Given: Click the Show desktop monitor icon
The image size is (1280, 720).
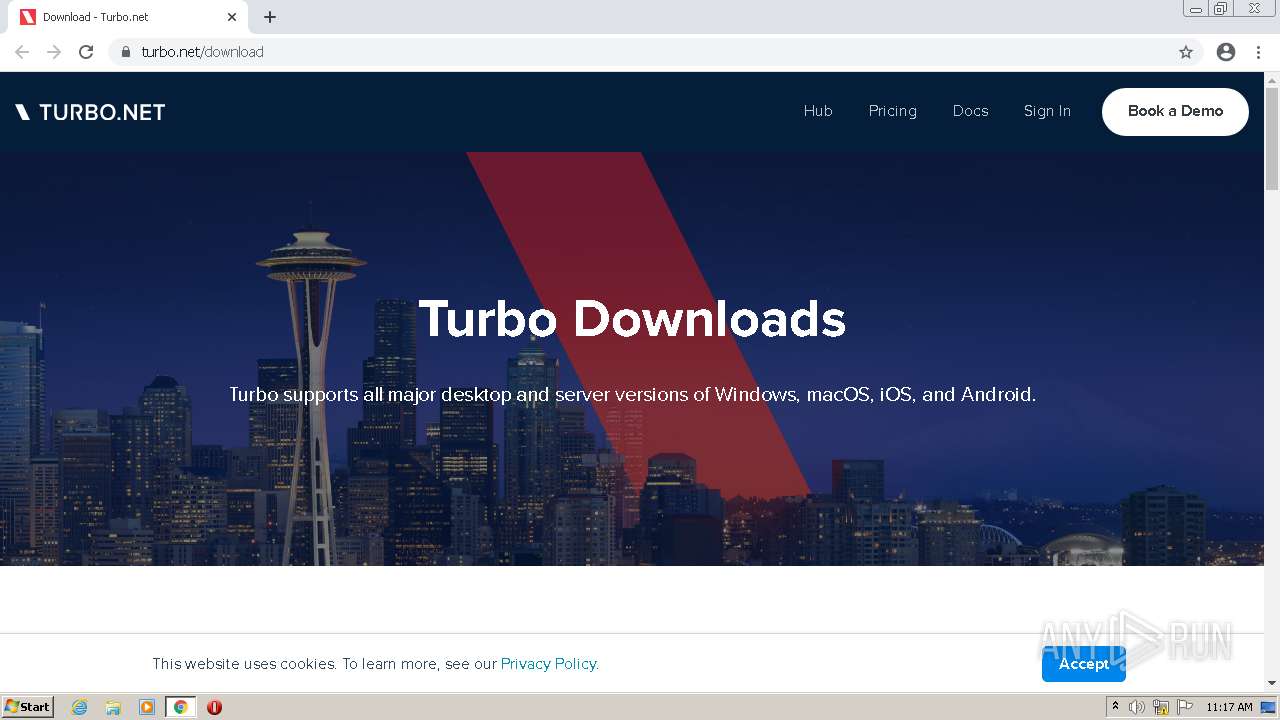Looking at the screenshot, I should 1269,707.
